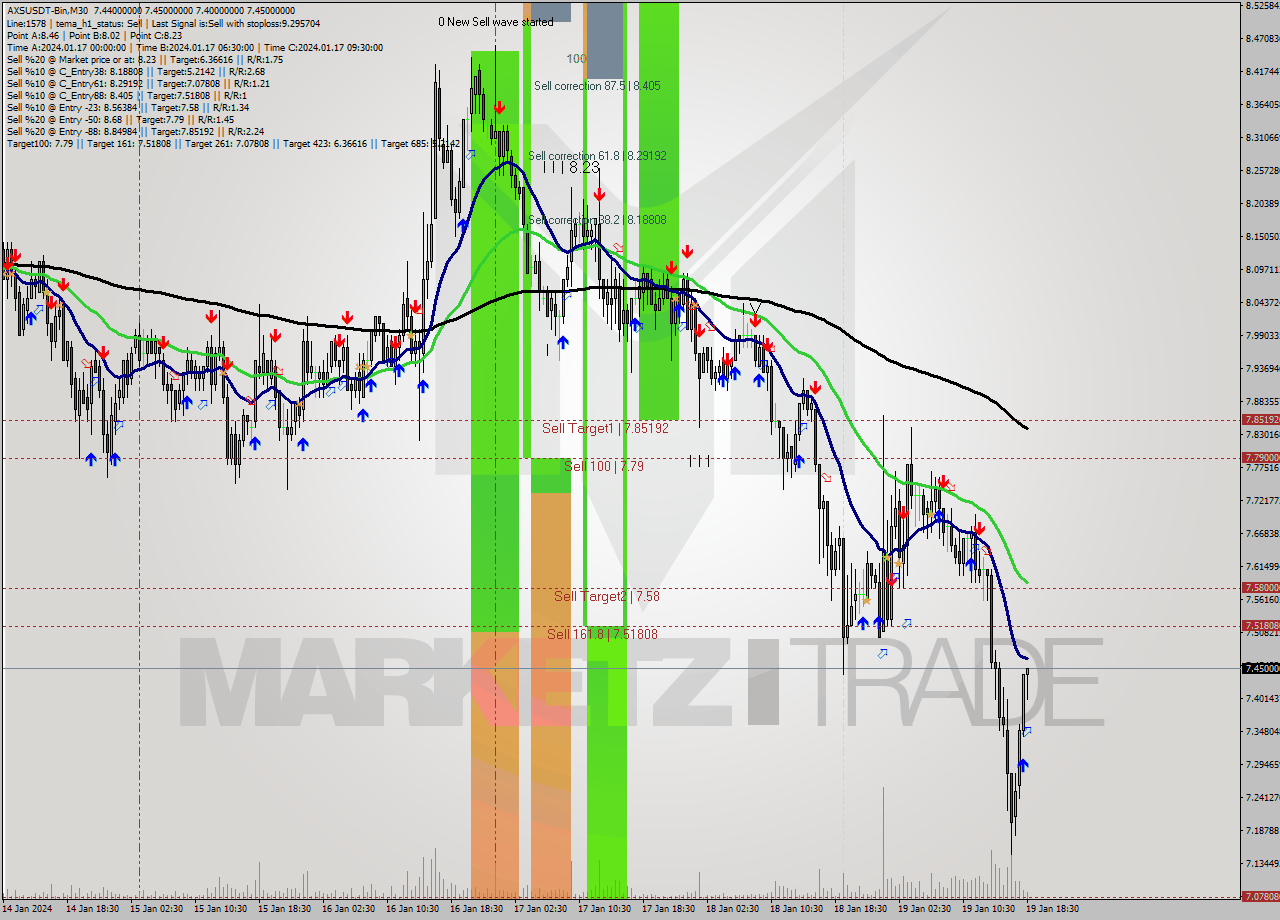The height and width of the screenshot is (920, 1280).
Task: Select the 'Sell 161.8 | 7.51808' label
Action: (602, 634)
